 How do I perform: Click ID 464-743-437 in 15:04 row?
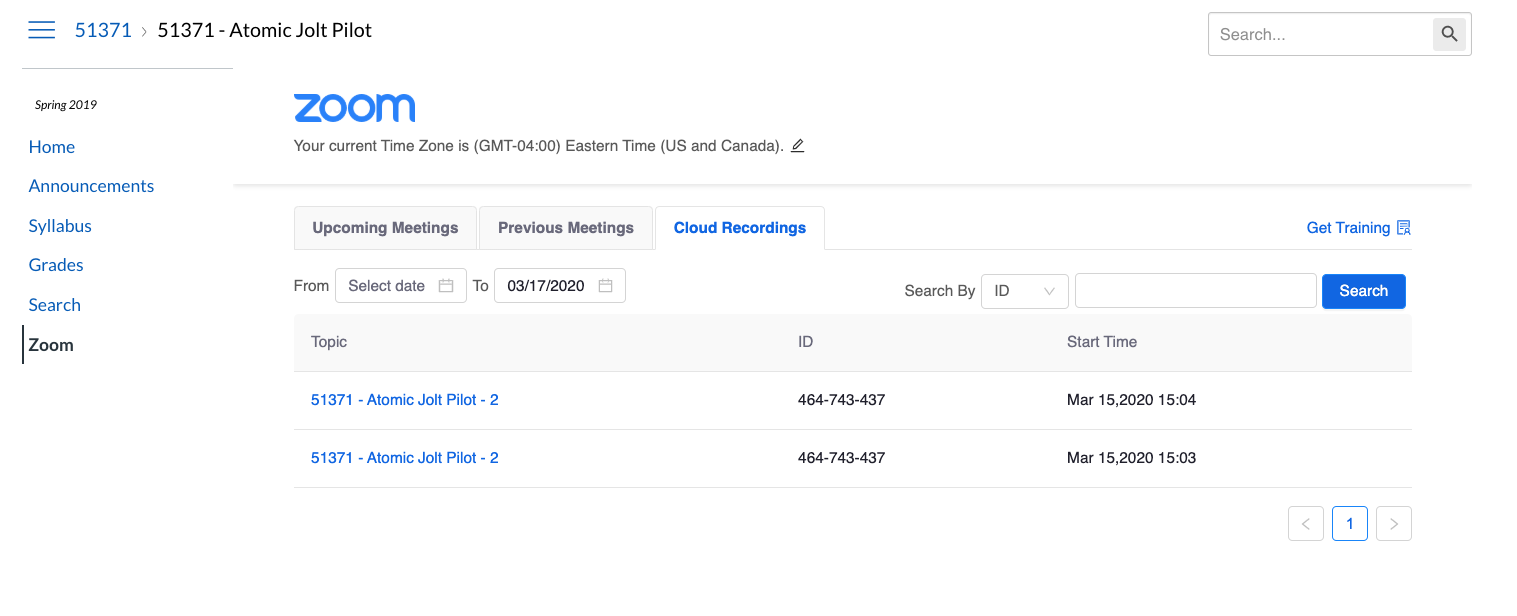click(x=842, y=400)
